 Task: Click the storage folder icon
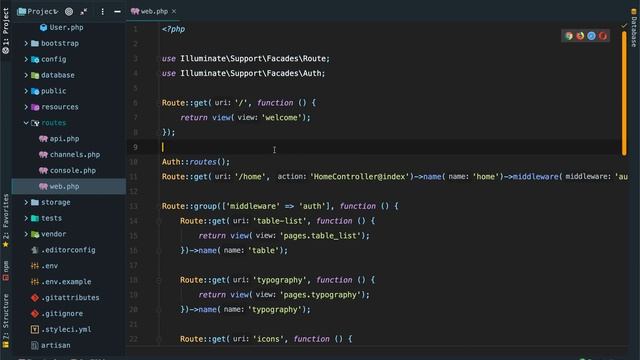pos(35,202)
